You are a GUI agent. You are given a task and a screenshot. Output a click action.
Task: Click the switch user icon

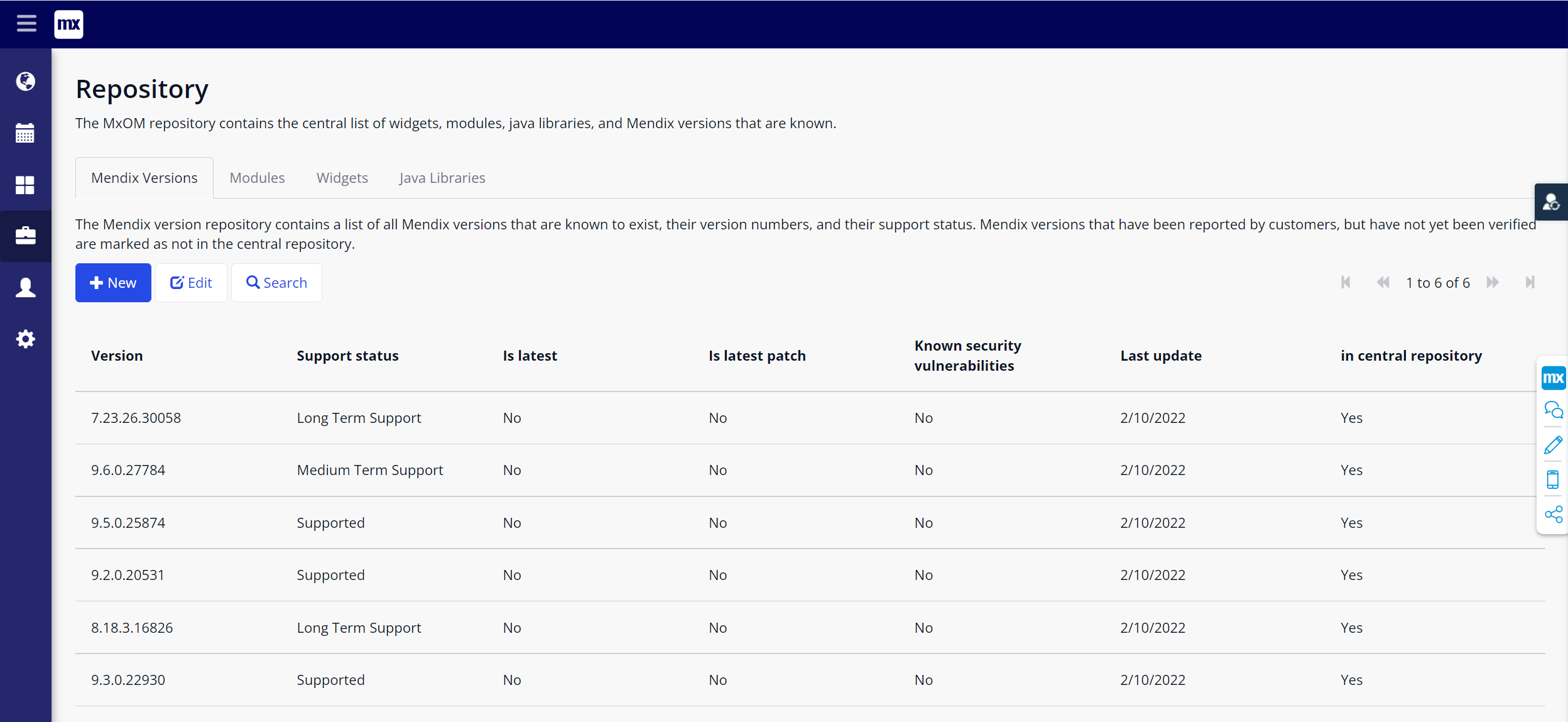click(1551, 202)
